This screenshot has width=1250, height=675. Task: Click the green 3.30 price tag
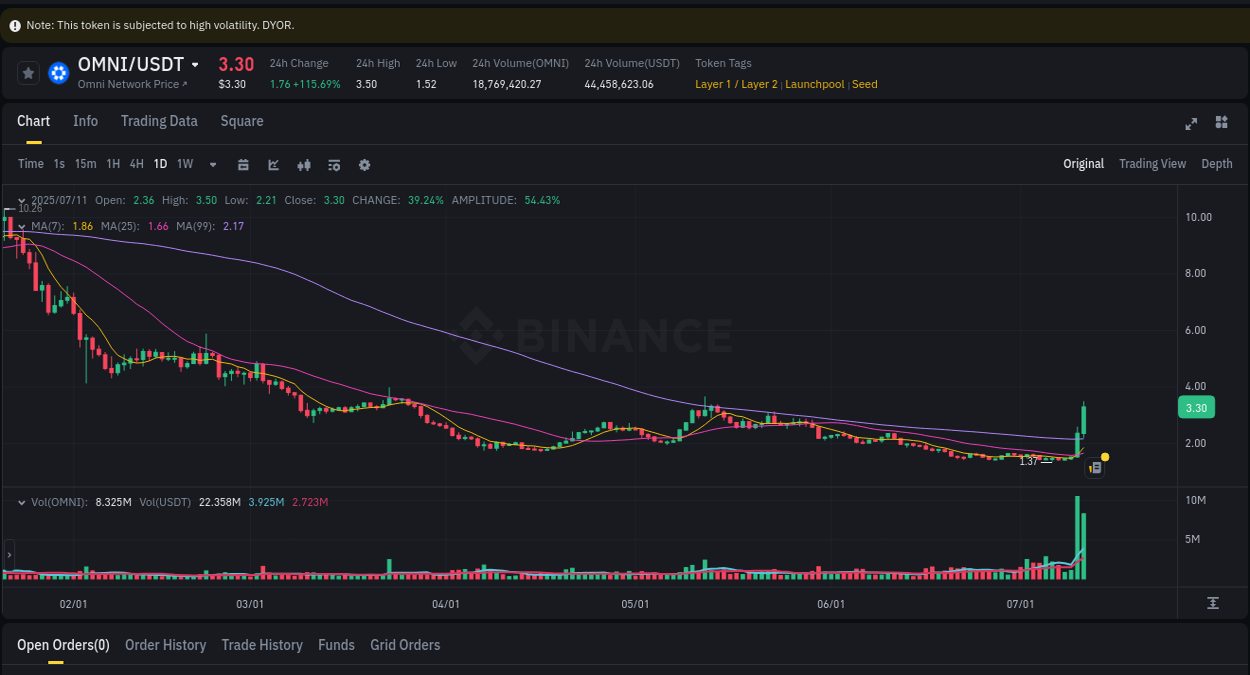pyautogui.click(x=1196, y=407)
